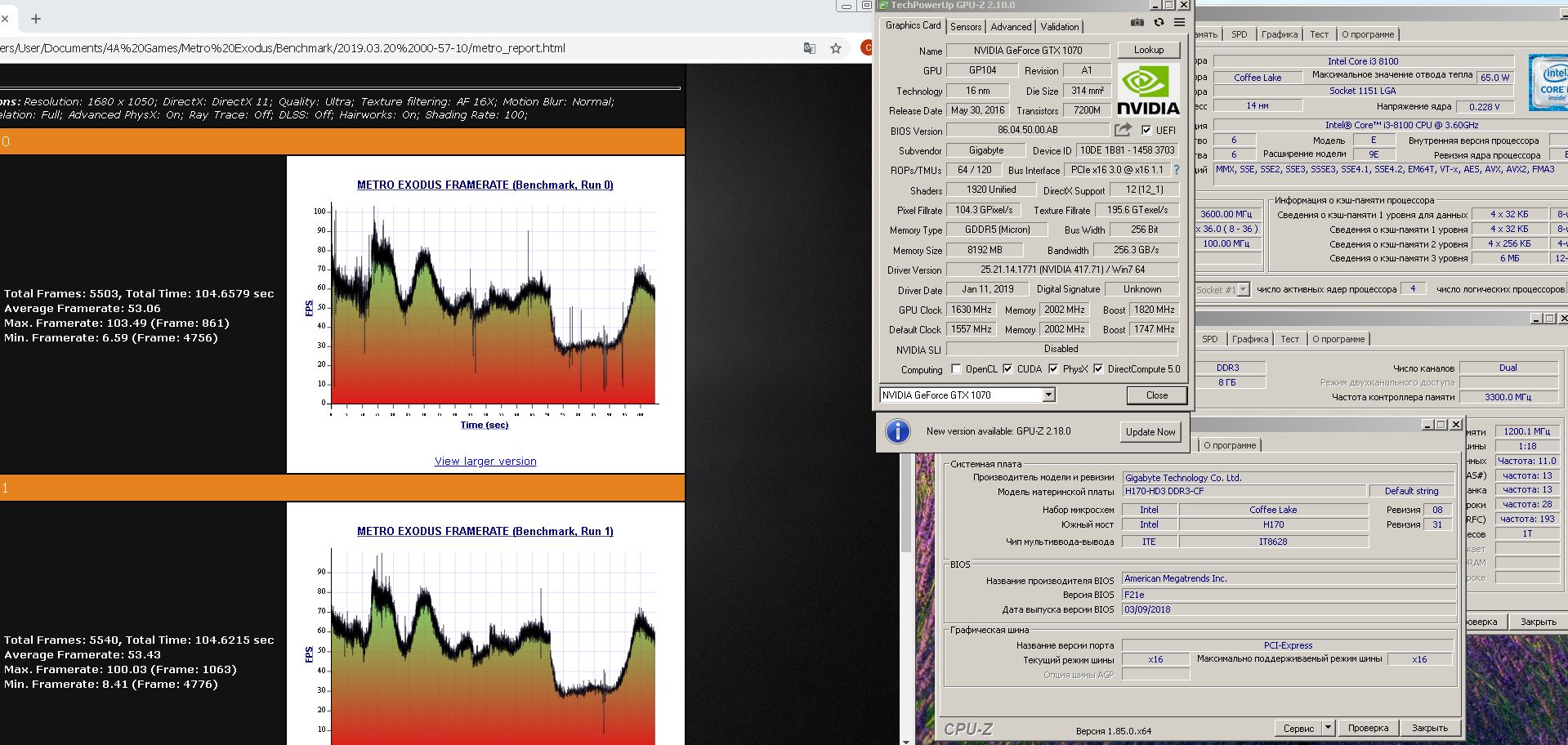Screen dimensions: 1568x745
Task: Switch to the Sensors tab in GPU-Z
Action: 966,27
